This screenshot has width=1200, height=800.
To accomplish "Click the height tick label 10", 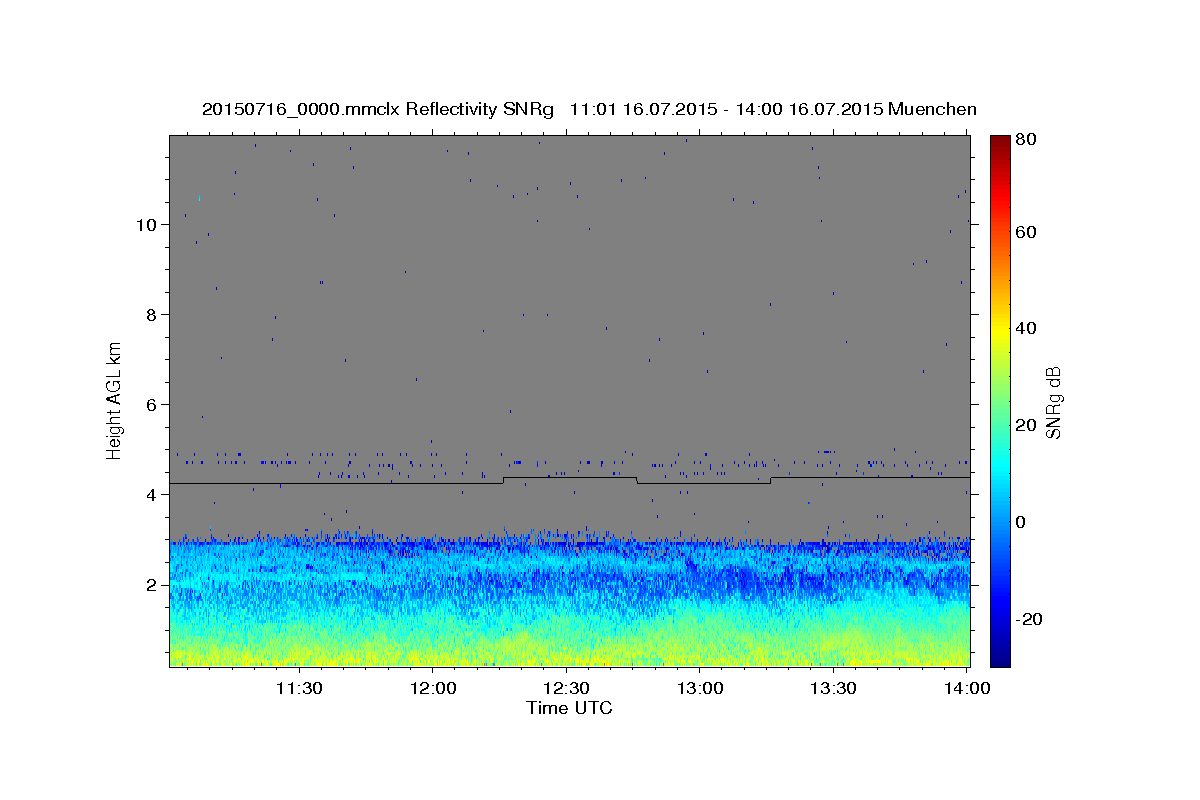I will coord(148,224).
